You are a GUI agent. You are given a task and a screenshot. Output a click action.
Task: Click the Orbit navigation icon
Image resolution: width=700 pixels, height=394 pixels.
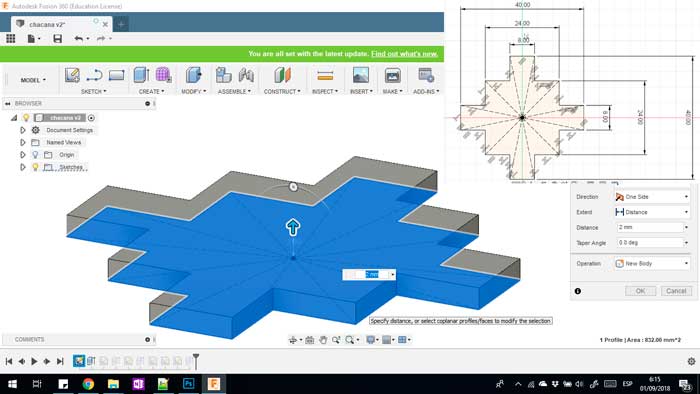coord(293,340)
